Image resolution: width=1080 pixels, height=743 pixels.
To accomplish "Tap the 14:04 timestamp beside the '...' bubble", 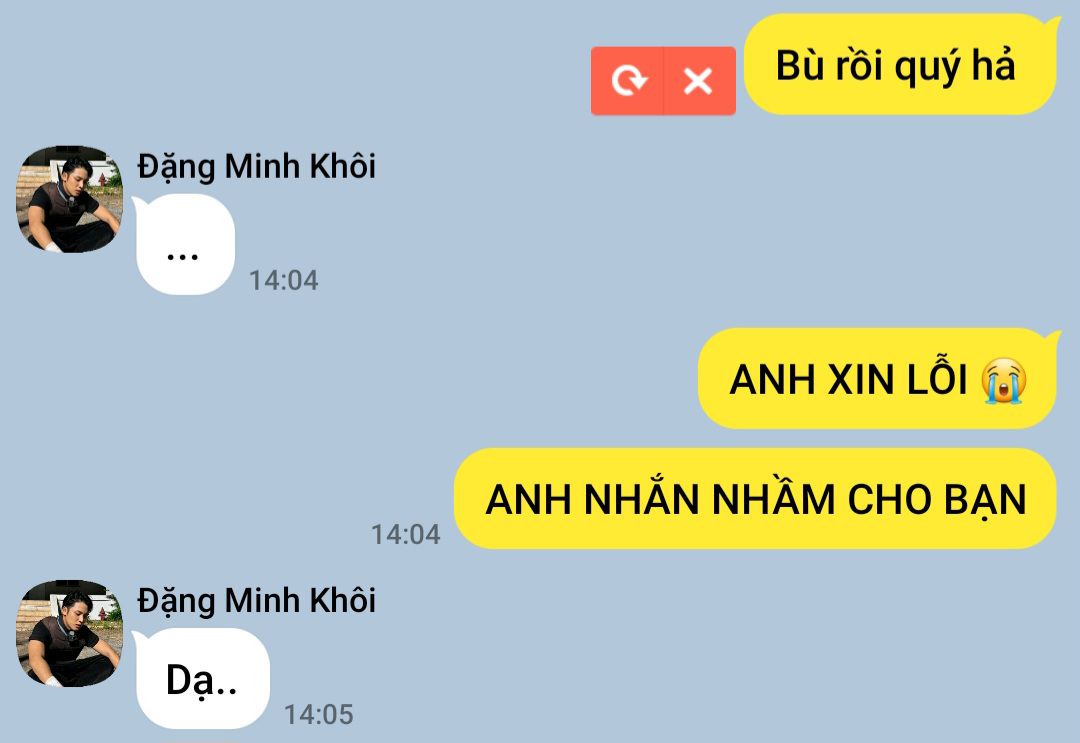I will [283, 280].
